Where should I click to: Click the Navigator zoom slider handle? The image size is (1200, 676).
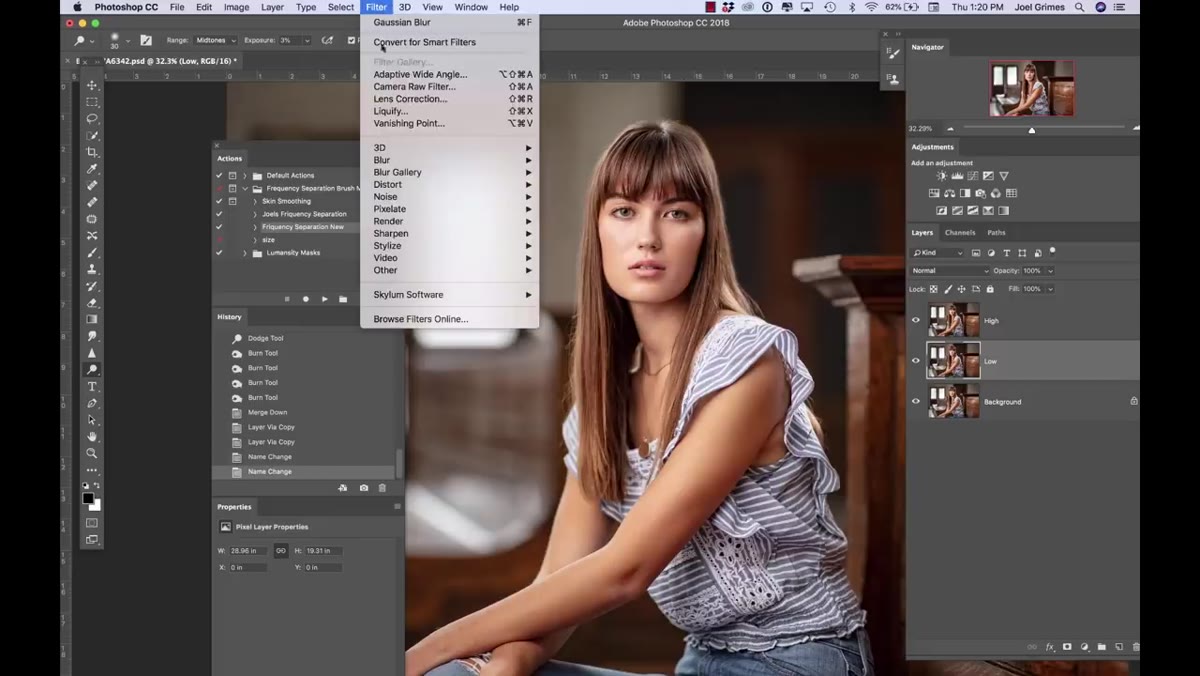pyautogui.click(x=1032, y=130)
